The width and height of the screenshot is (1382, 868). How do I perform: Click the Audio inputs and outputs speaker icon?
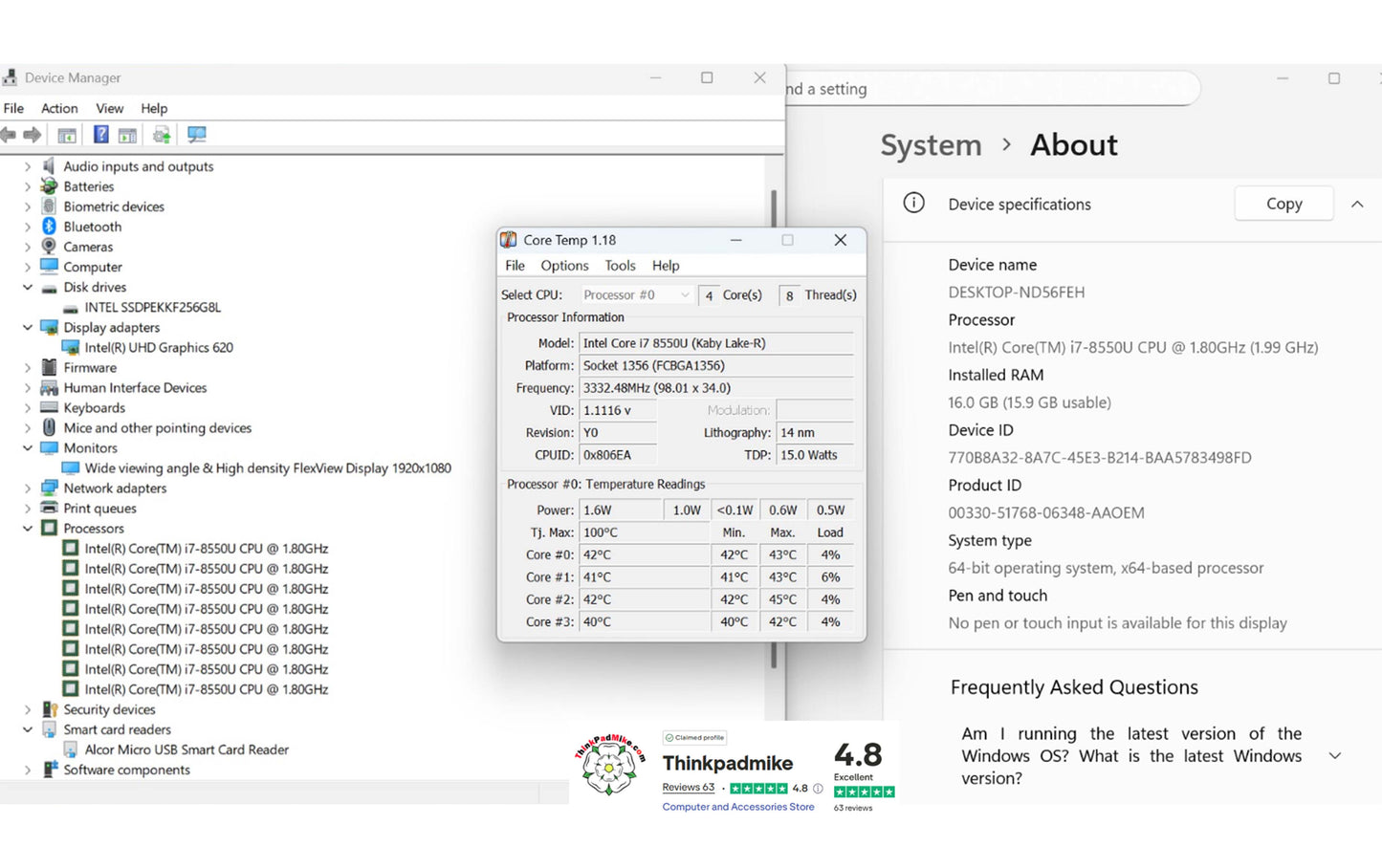[x=50, y=166]
